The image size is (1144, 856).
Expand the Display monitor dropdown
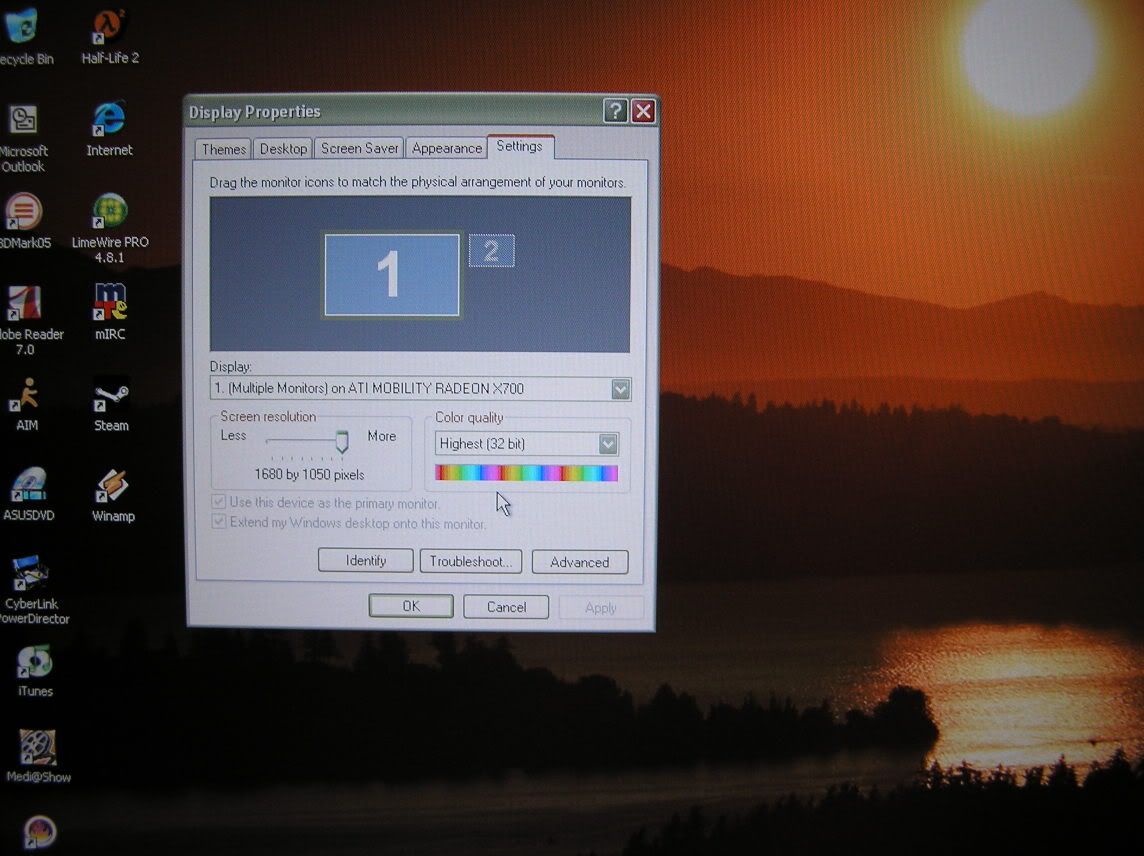click(x=620, y=389)
